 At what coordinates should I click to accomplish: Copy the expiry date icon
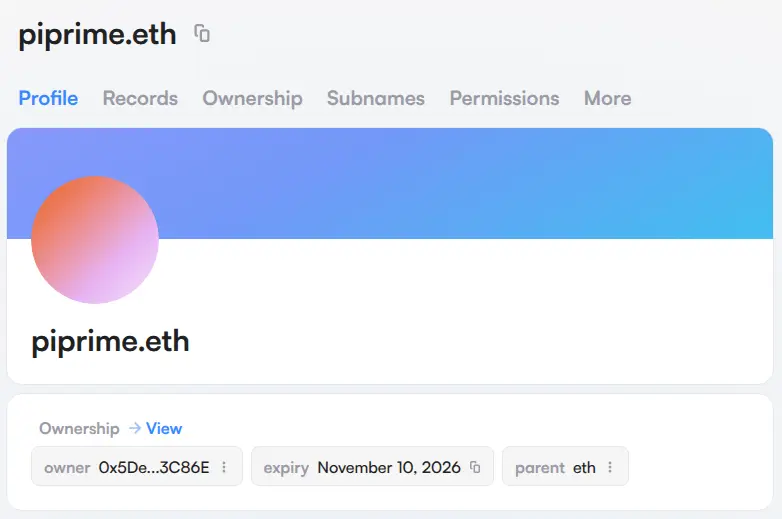(x=475, y=467)
